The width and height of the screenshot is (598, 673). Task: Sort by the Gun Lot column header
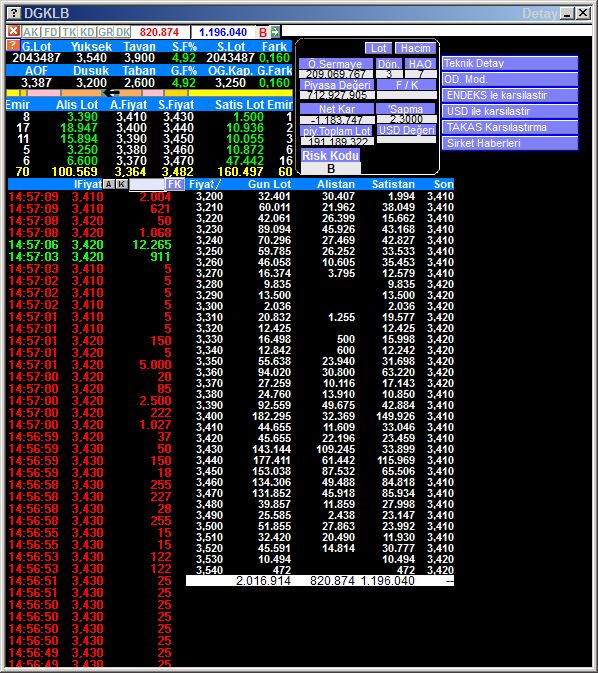(270, 184)
